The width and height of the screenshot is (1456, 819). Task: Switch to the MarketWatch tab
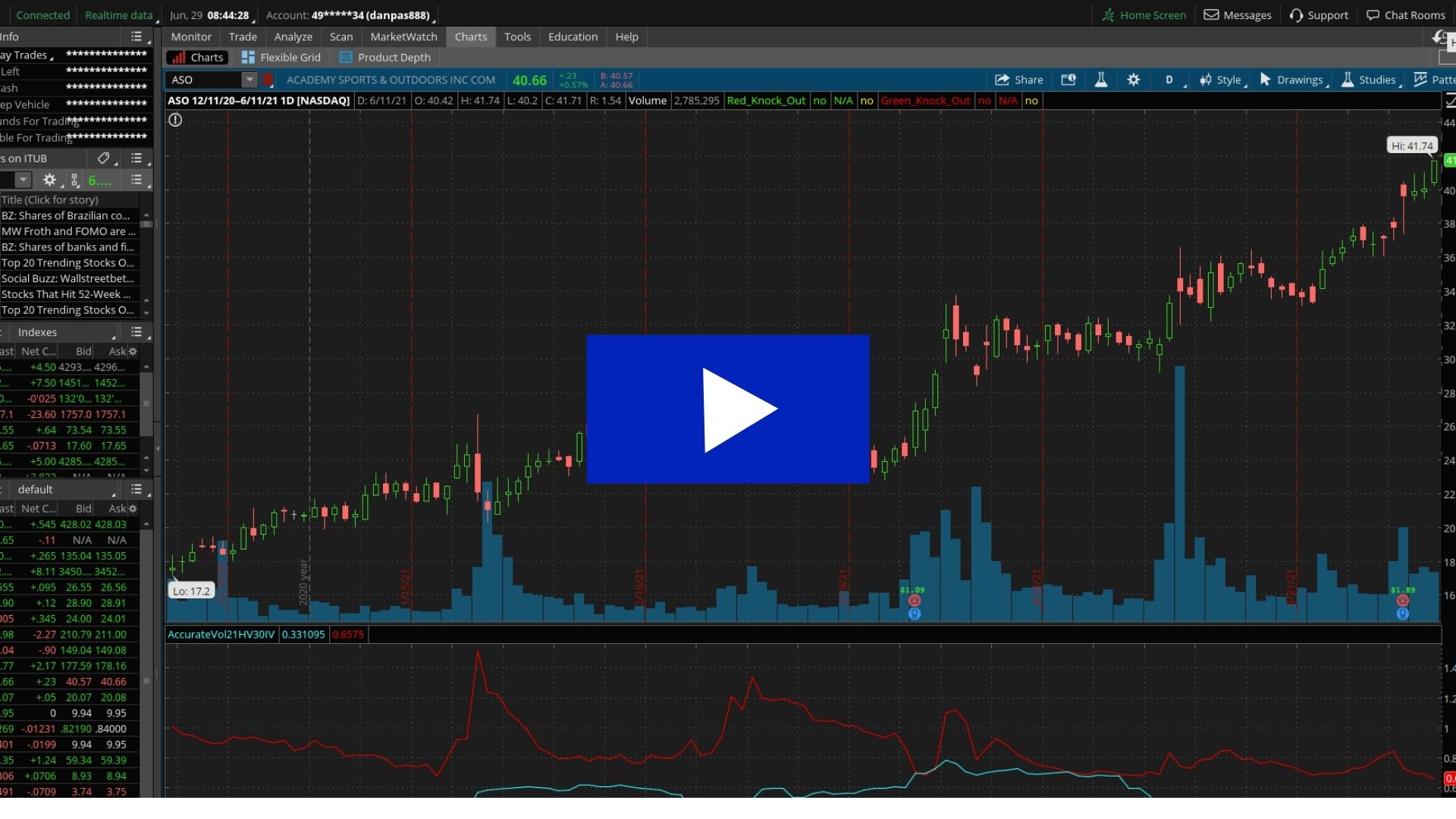tap(403, 36)
